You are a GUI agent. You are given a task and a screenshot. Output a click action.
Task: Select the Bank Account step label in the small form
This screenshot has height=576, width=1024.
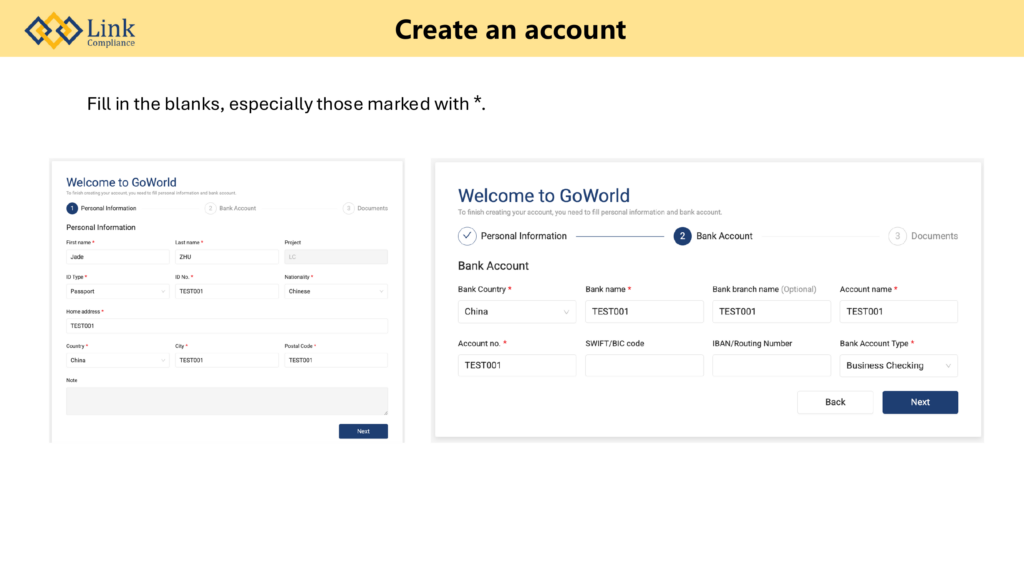[x=237, y=208]
